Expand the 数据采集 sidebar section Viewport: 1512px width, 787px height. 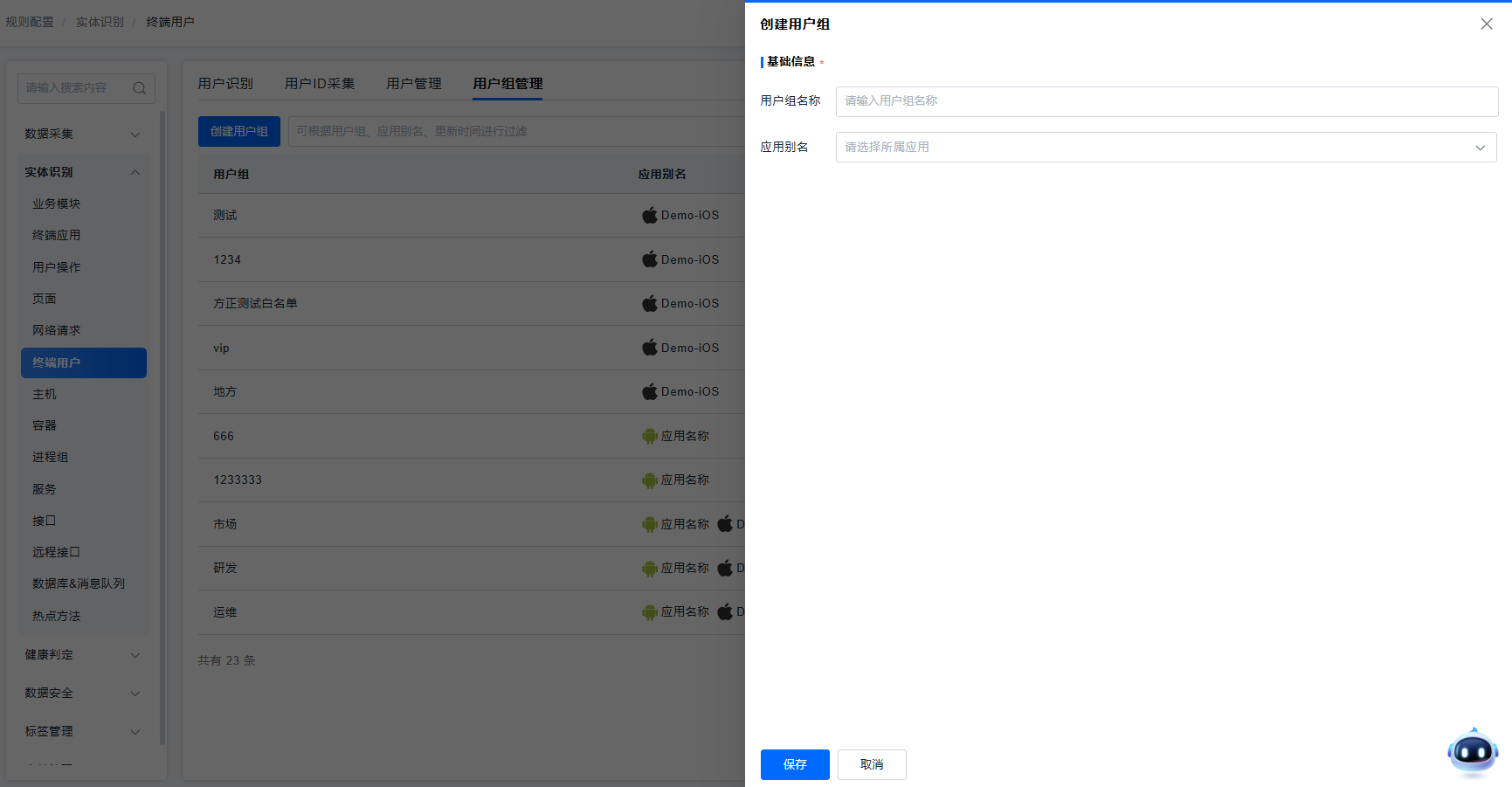(83, 134)
